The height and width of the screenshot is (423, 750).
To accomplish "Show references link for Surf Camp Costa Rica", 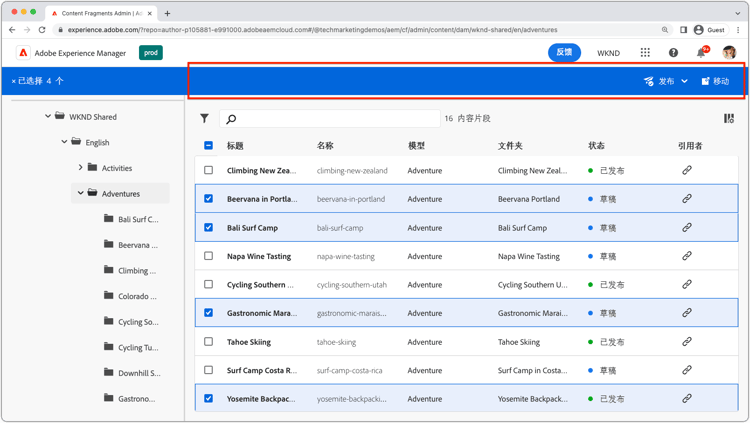I will (x=687, y=370).
